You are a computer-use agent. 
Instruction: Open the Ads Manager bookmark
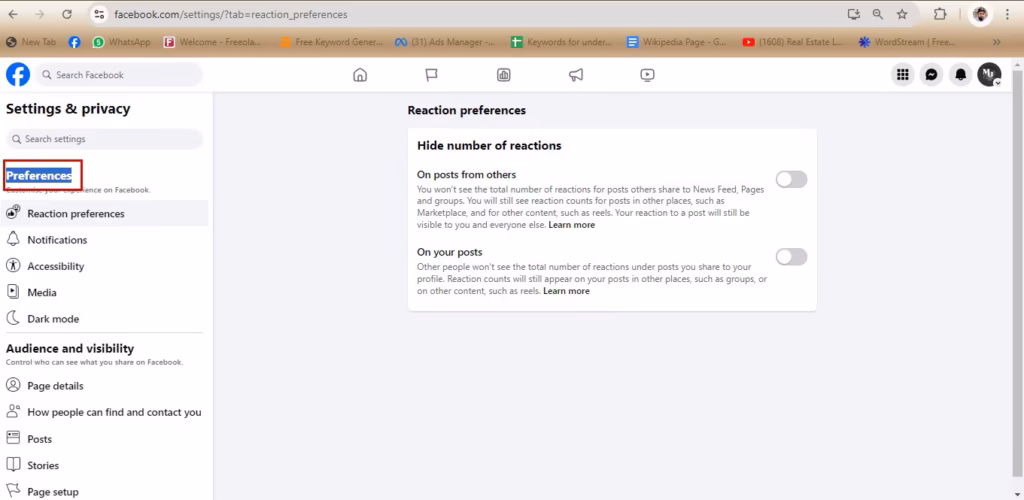[445, 42]
